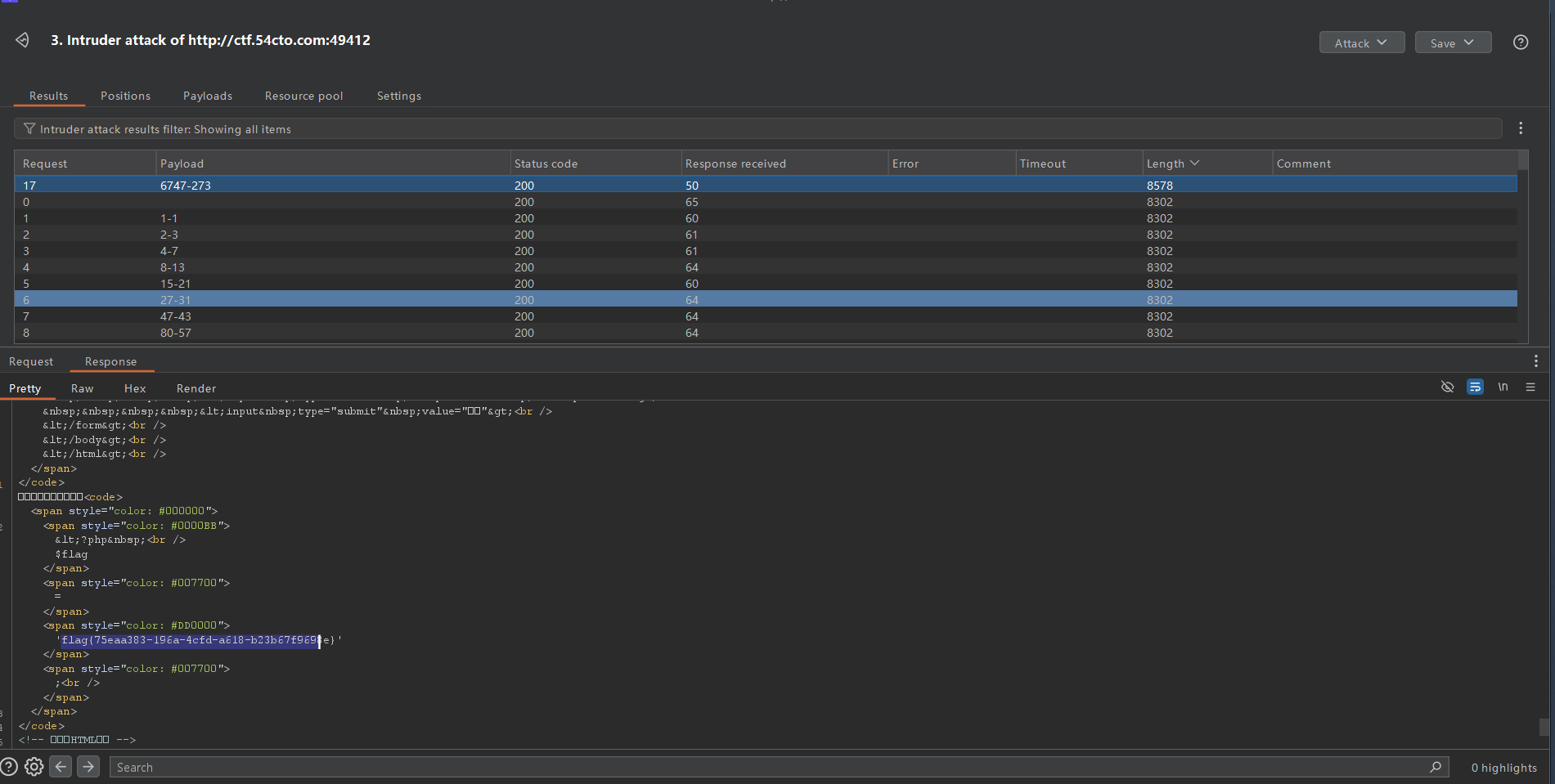
Task: Toggle hidden message parts eye icon
Action: click(1447, 388)
